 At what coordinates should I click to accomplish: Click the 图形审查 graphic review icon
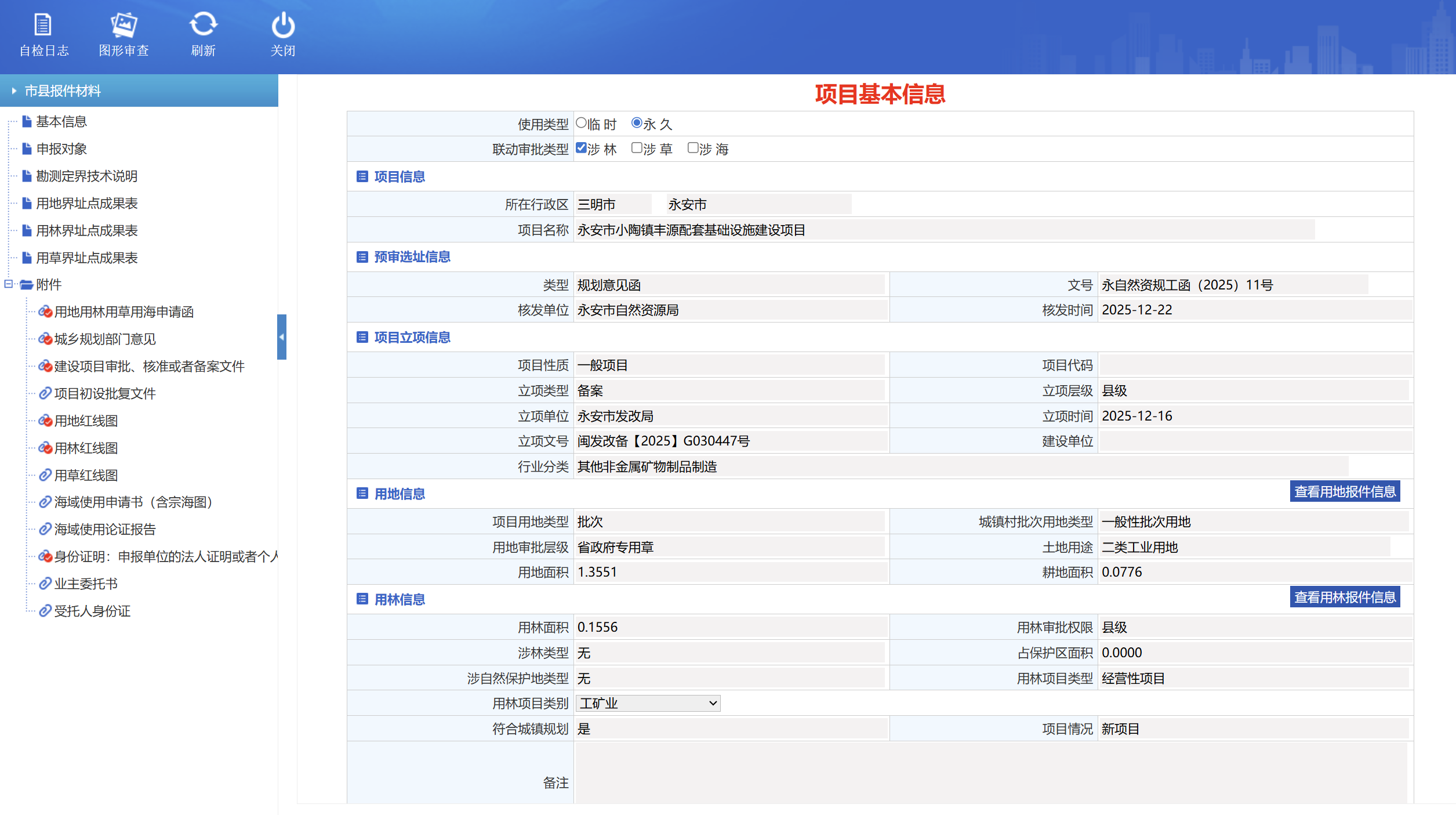[124, 26]
